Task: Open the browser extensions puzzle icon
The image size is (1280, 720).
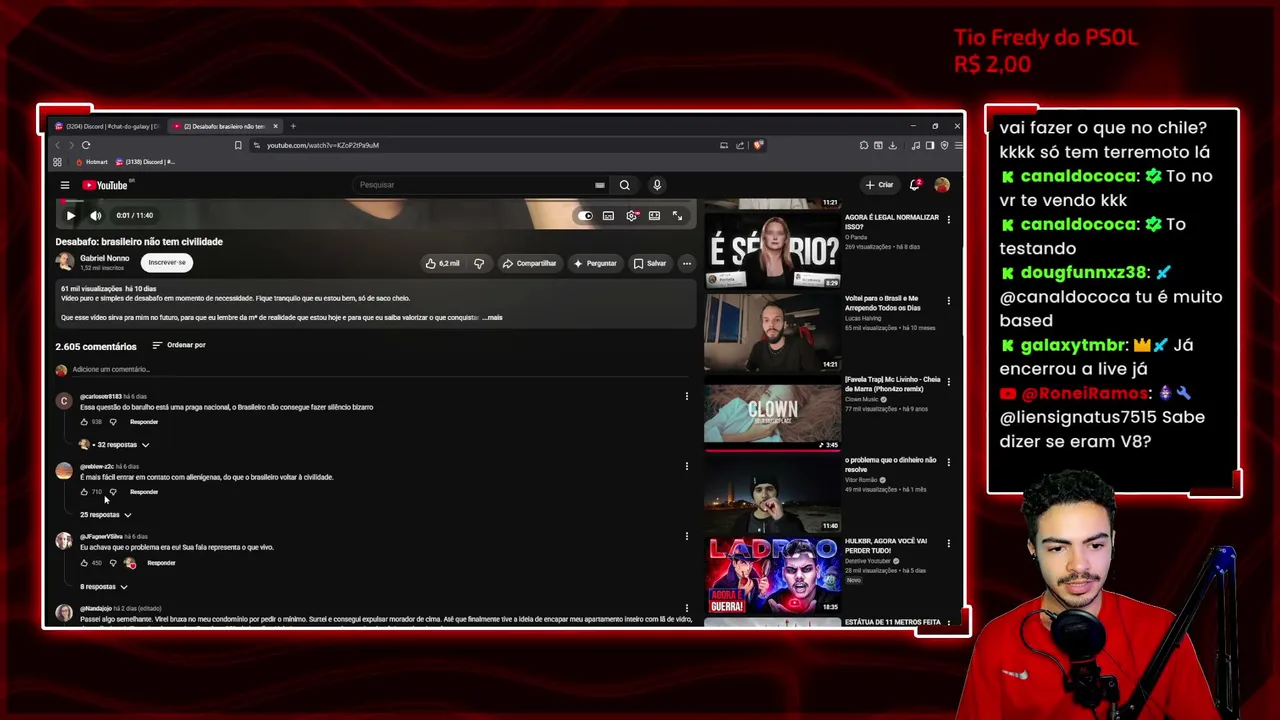Action: point(864,145)
